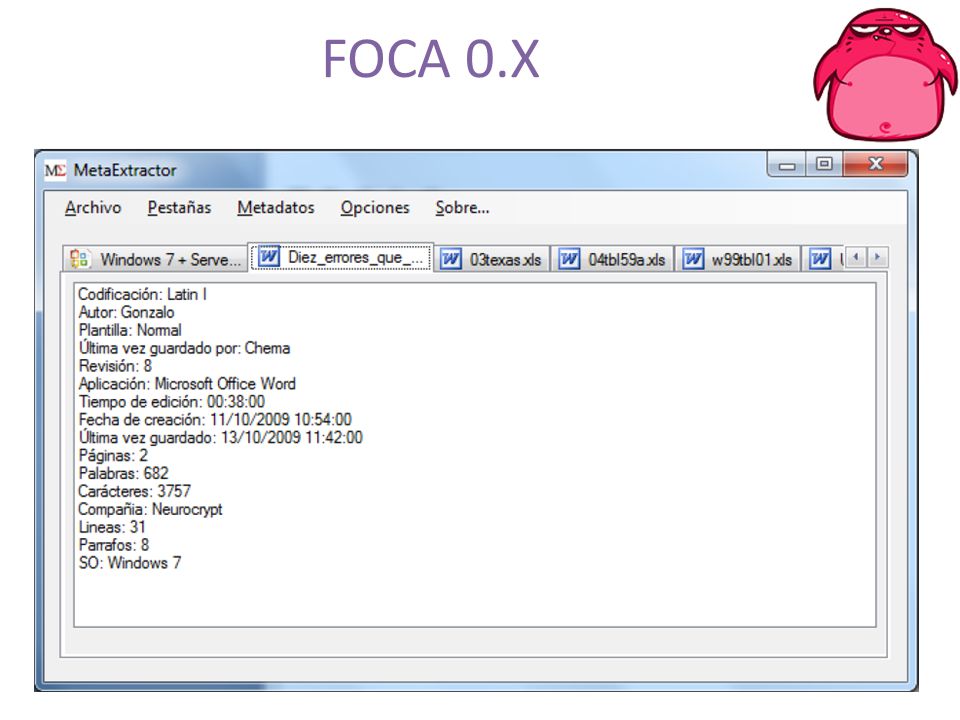Screen dimensions: 960x720
Task: Click the Word icon on 04tbl59a.xls tab
Action: pyautogui.click(x=569, y=259)
